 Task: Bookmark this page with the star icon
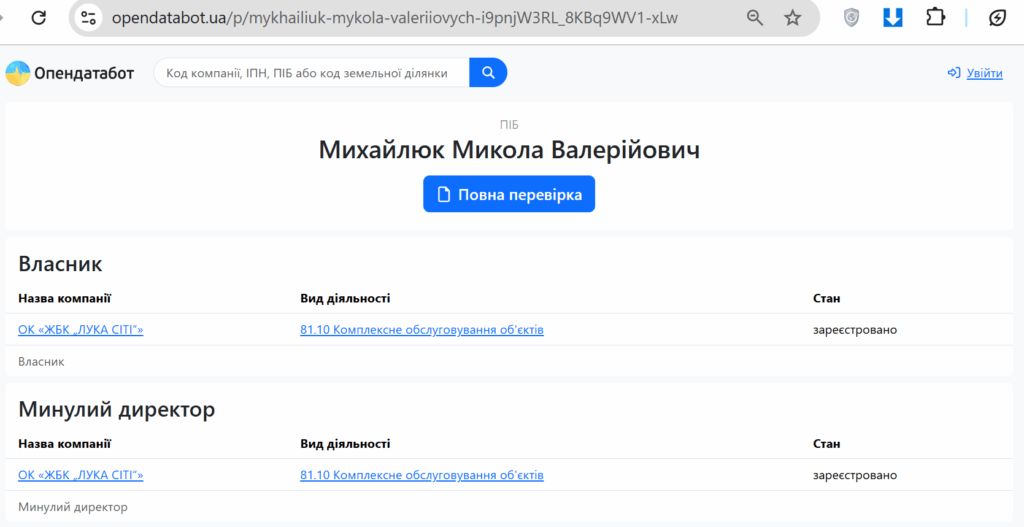[x=793, y=18]
